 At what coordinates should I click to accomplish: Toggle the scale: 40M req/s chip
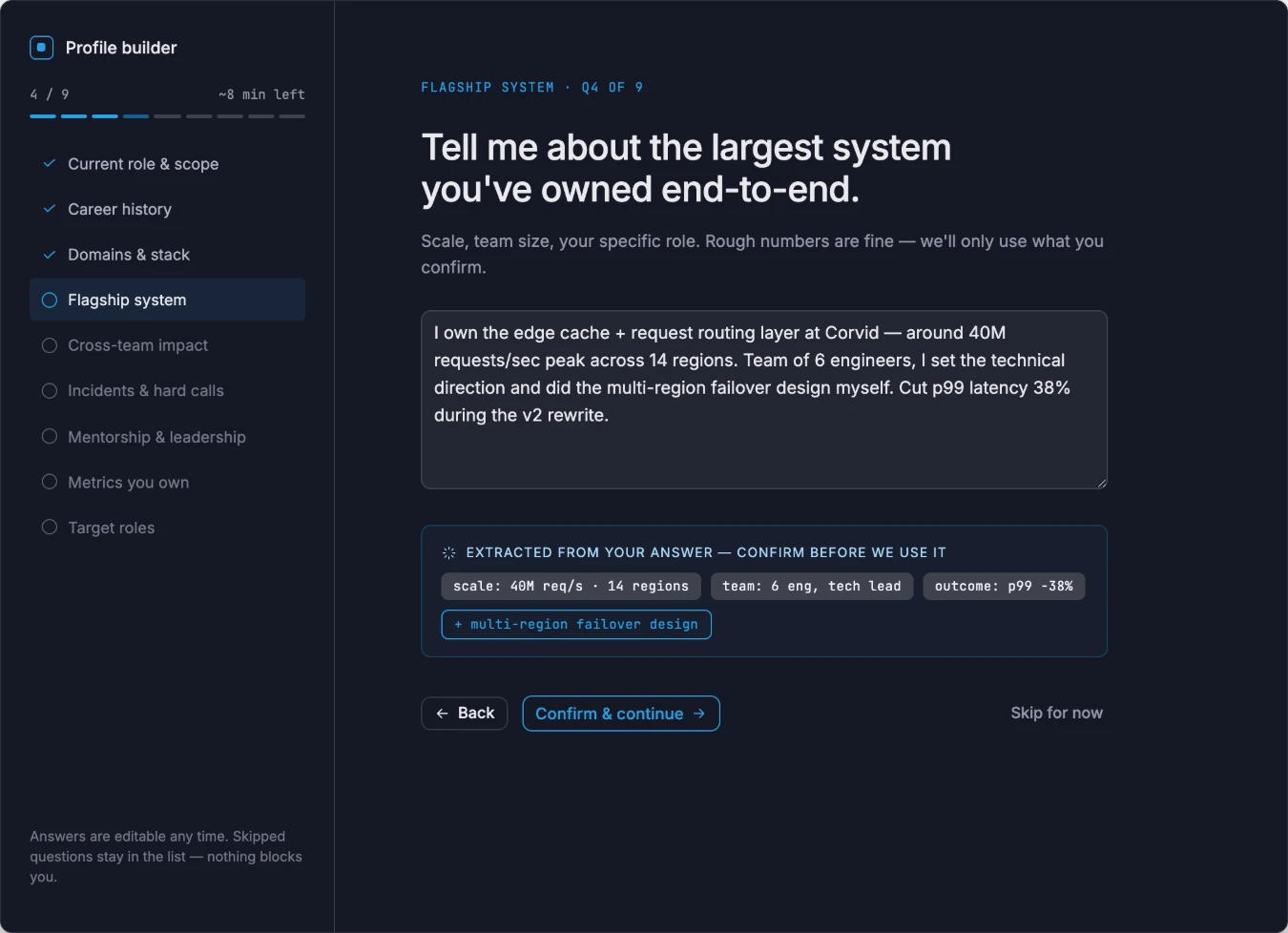[x=571, y=586]
